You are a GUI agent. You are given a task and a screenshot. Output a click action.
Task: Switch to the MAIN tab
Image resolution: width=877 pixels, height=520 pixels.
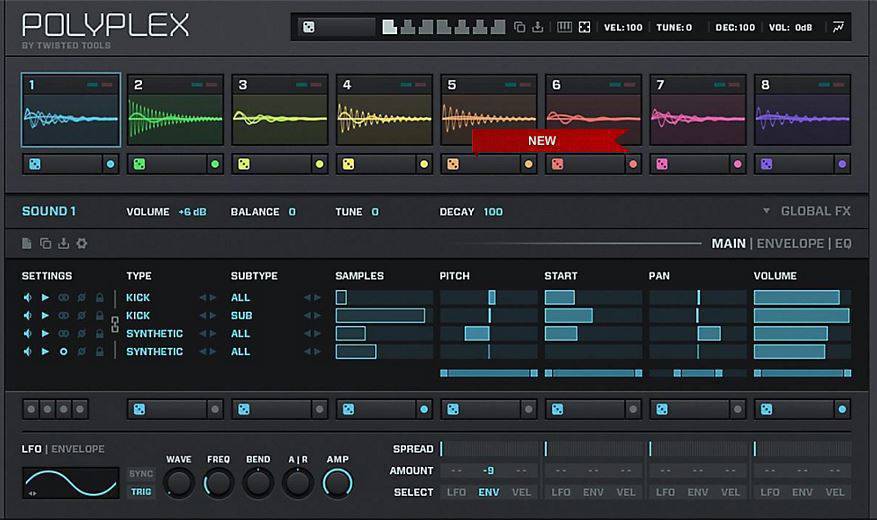[x=728, y=243]
